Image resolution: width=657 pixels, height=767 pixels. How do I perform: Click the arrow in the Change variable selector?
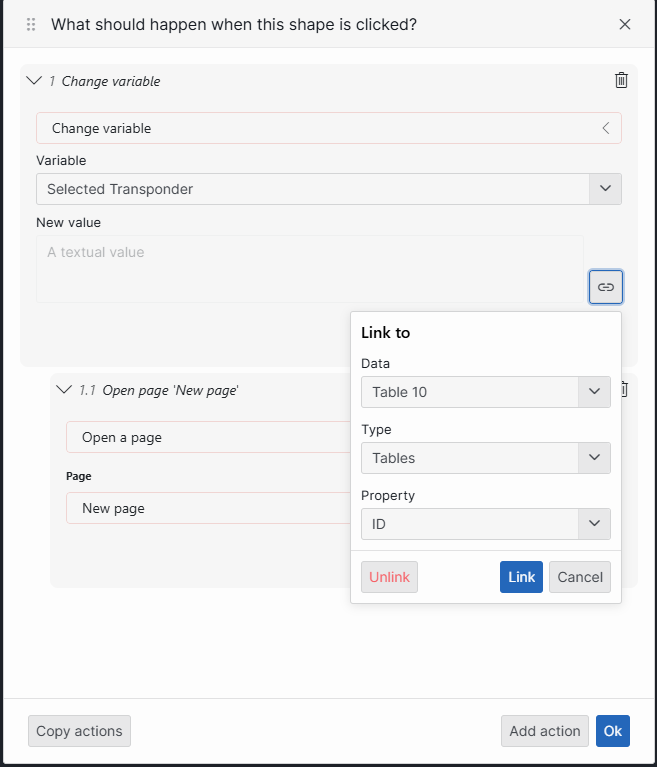605,128
